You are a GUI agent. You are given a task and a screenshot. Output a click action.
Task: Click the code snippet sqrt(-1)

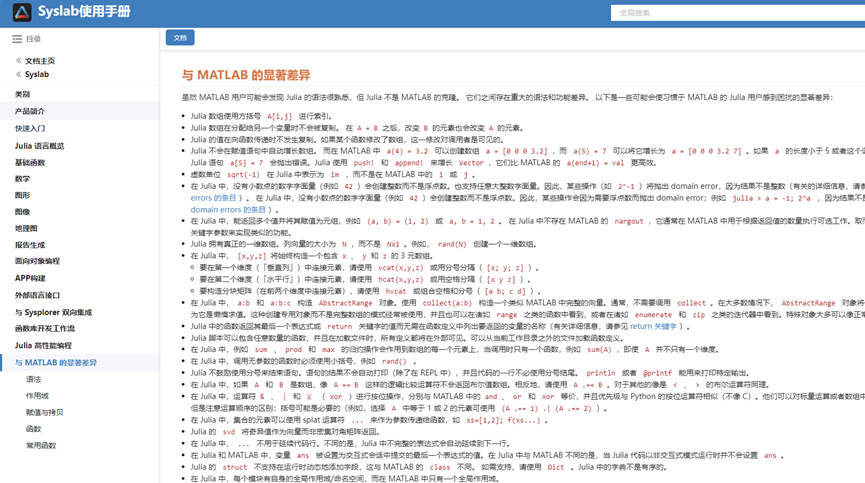tap(243, 174)
